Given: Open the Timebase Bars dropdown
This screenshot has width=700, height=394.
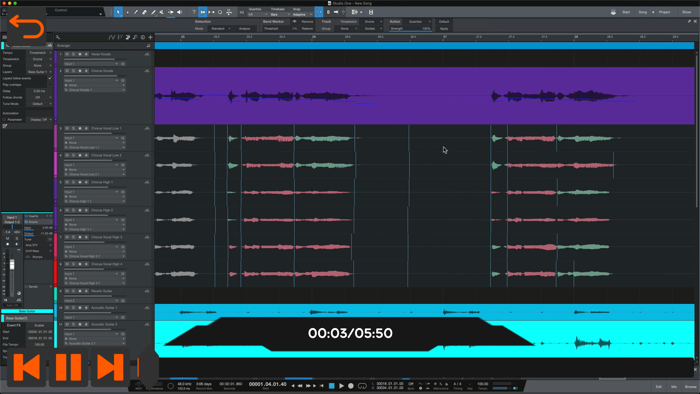Looking at the screenshot, I should click(x=280, y=14).
